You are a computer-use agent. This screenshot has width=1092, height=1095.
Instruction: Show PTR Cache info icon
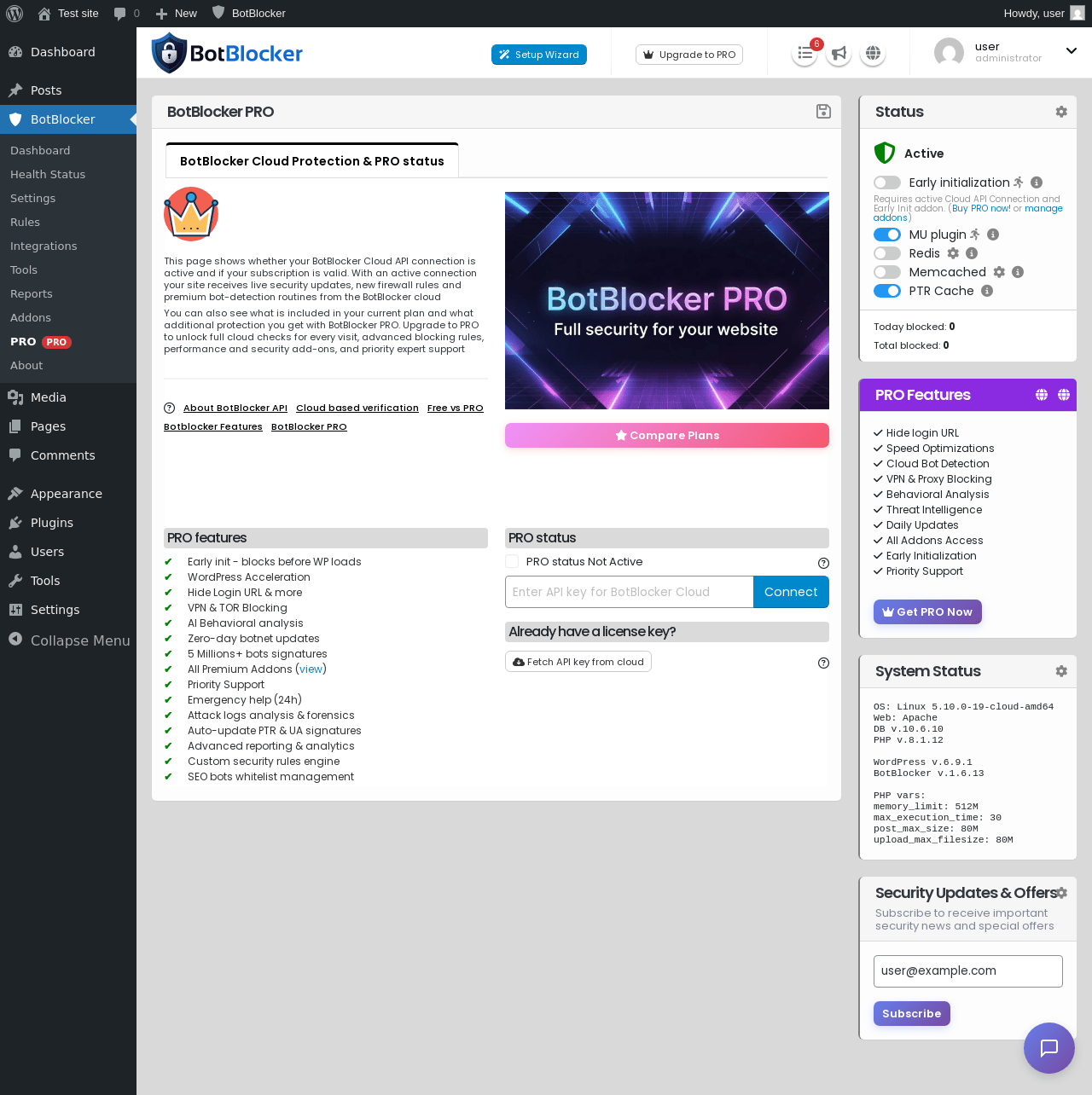click(987, 291)
